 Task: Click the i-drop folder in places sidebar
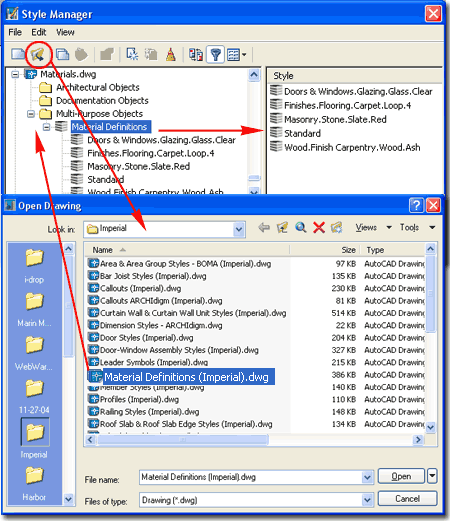(x=34, y=266)
